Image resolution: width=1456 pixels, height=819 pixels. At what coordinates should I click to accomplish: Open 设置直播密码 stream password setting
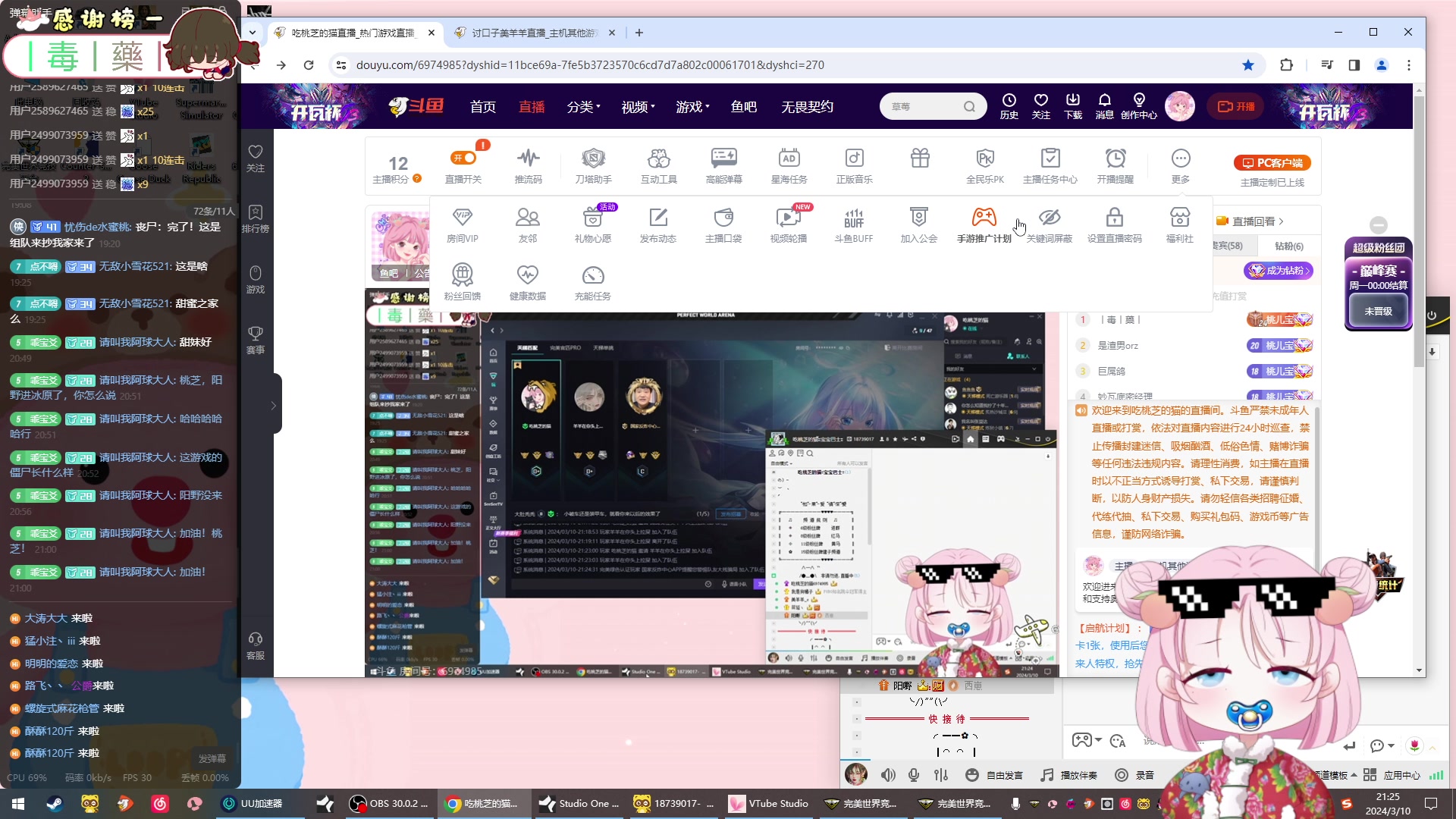(1115, 225)
